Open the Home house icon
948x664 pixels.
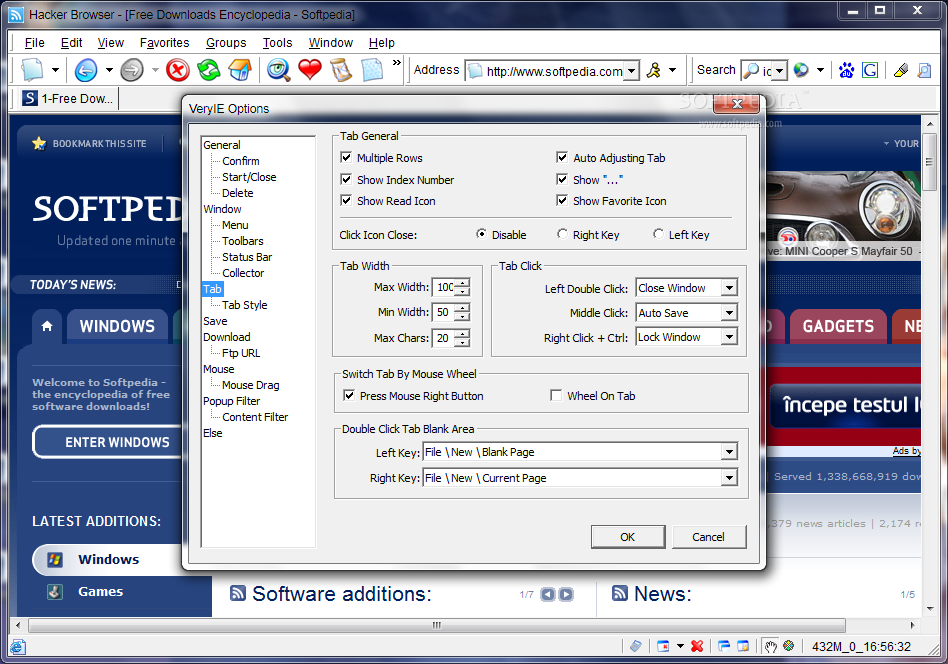[240, 70]
